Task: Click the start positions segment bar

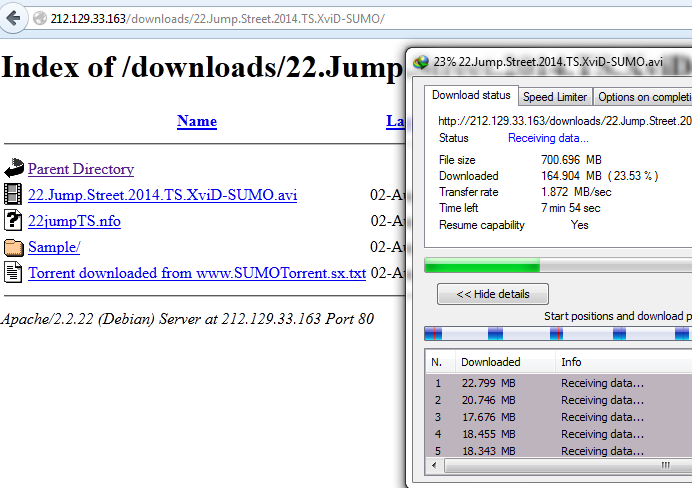Action: (558, 334)
